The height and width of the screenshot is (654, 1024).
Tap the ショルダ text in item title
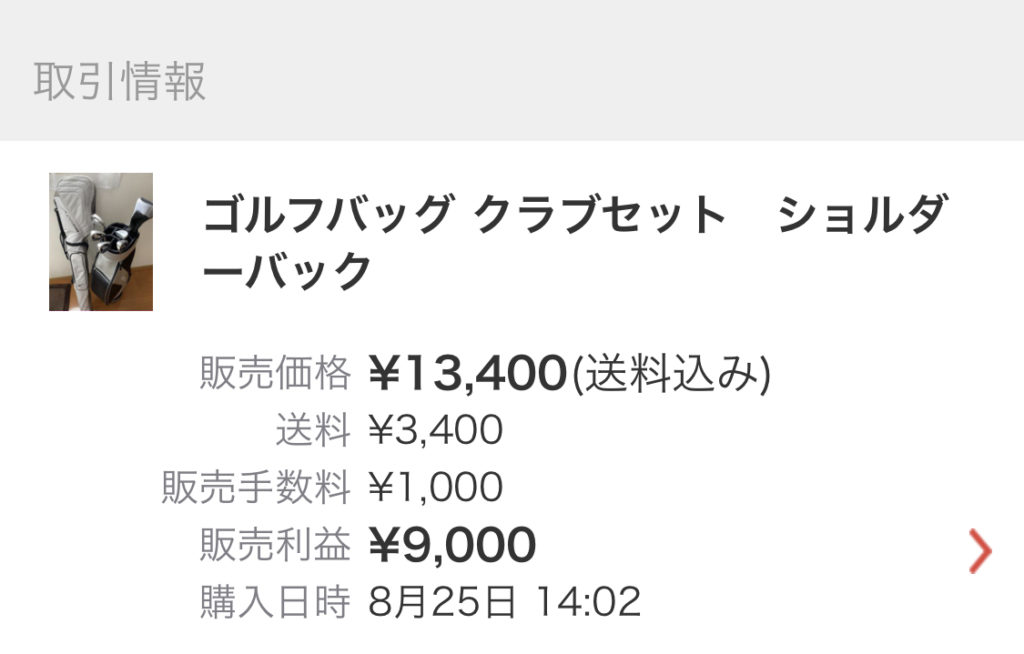pyautogui.click(x=862, y=214)
